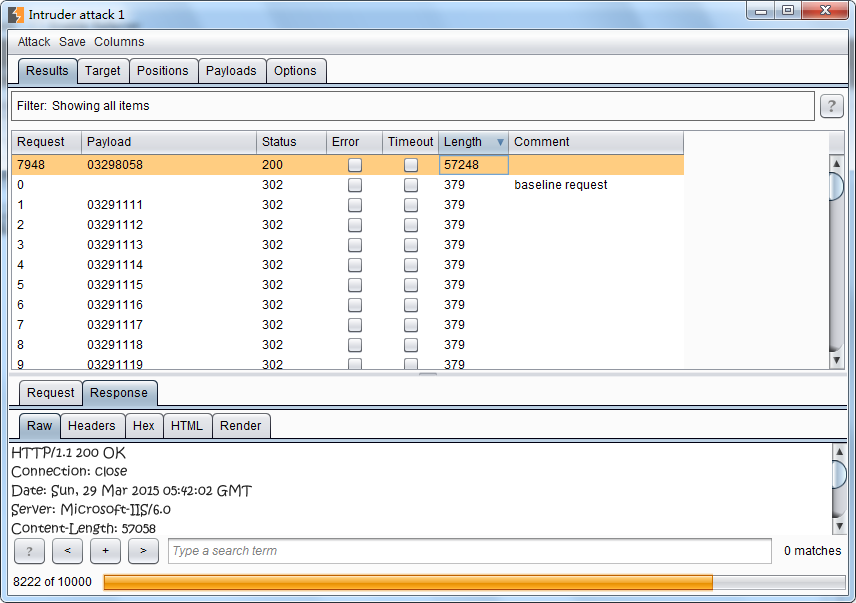
Task: Go to previous search match with the < button
Action: point(67,551)
